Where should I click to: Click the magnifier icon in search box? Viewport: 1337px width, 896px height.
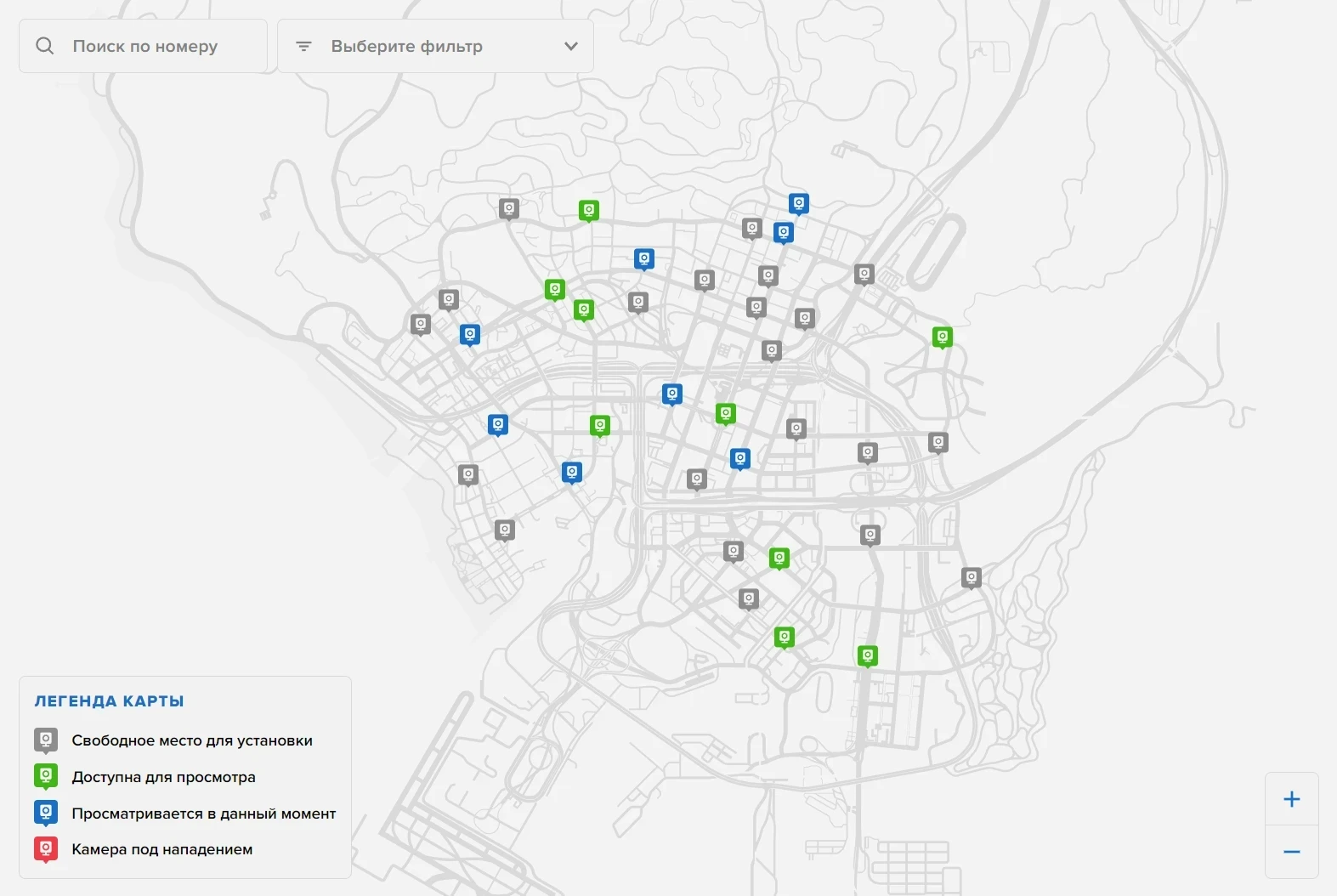pyautogui.click(x=45, y=46)
